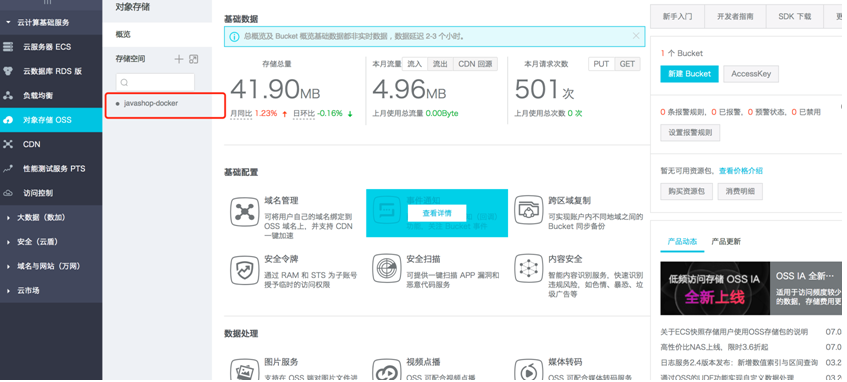Open the 查看价格介绍 link
The width and height of the screenshot is (847, 382).
(x=741, y=171)
